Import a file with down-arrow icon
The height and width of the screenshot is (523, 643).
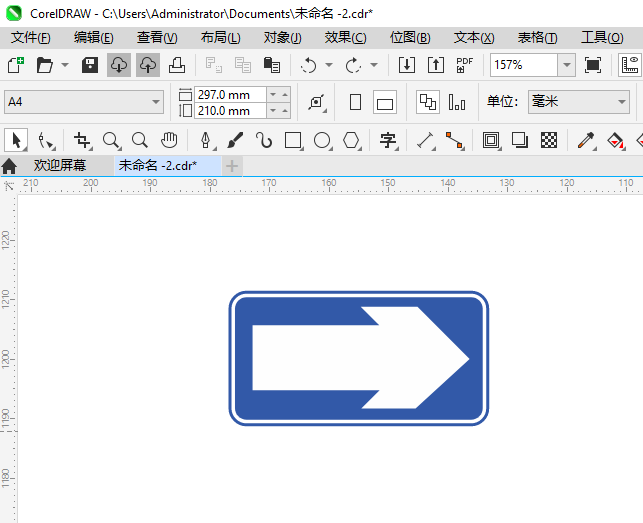coord(407,65)
